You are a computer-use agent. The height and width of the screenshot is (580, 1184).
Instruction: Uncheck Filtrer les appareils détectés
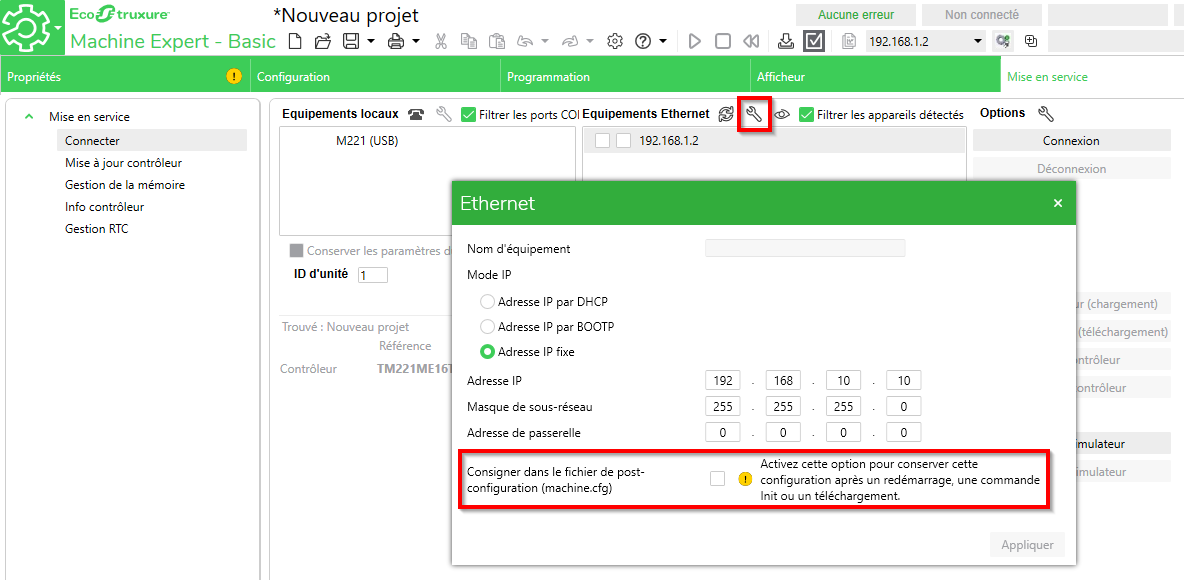pos(806,115)
